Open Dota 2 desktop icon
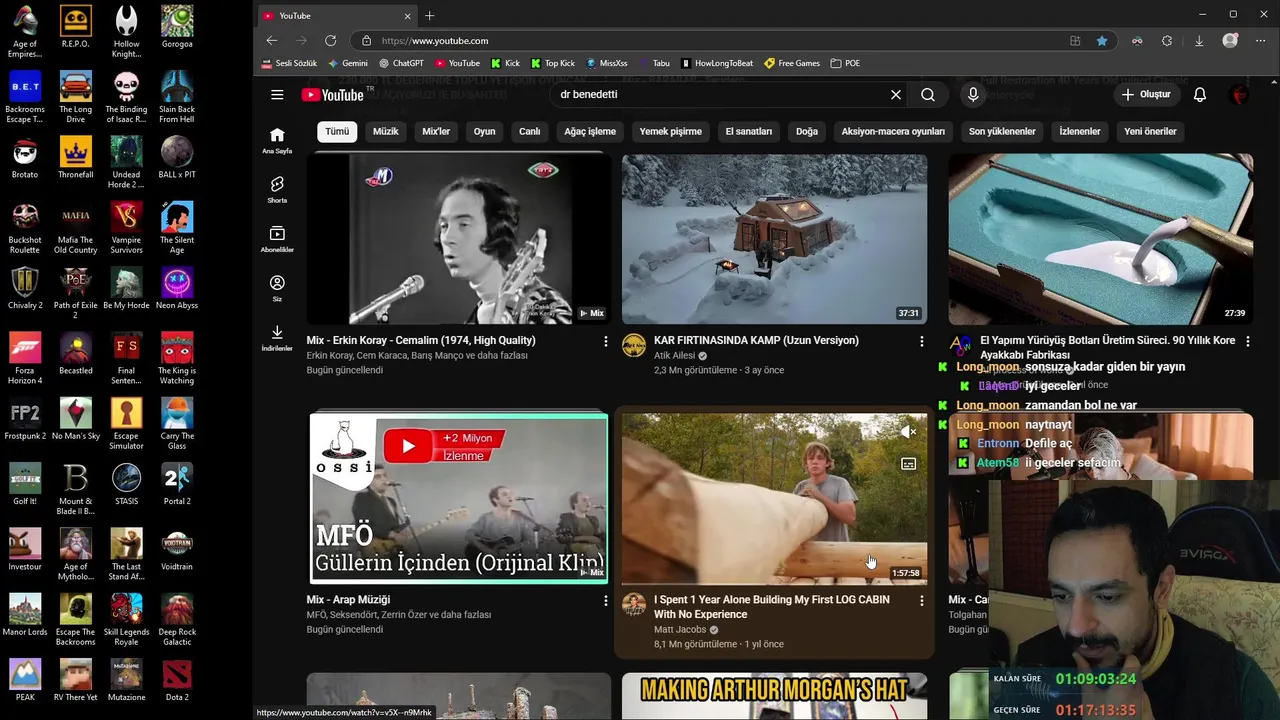Image resolution: width=1280 pixels, height=720 pixels. 177,679
